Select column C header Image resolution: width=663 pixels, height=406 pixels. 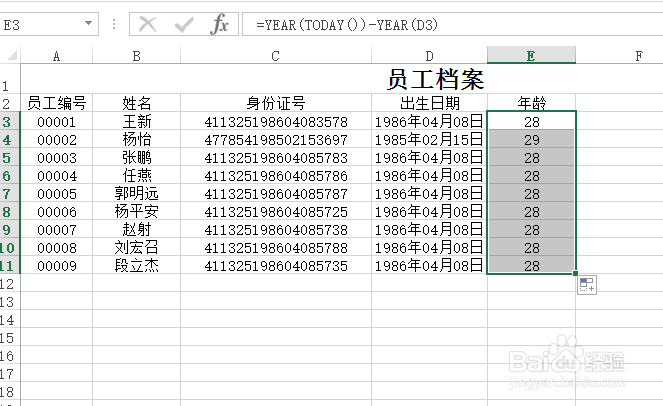tap(276, 56)
